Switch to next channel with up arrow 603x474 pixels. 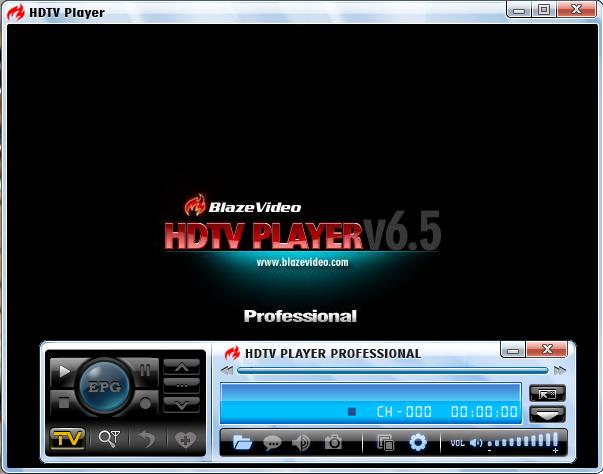click(181, 367)
